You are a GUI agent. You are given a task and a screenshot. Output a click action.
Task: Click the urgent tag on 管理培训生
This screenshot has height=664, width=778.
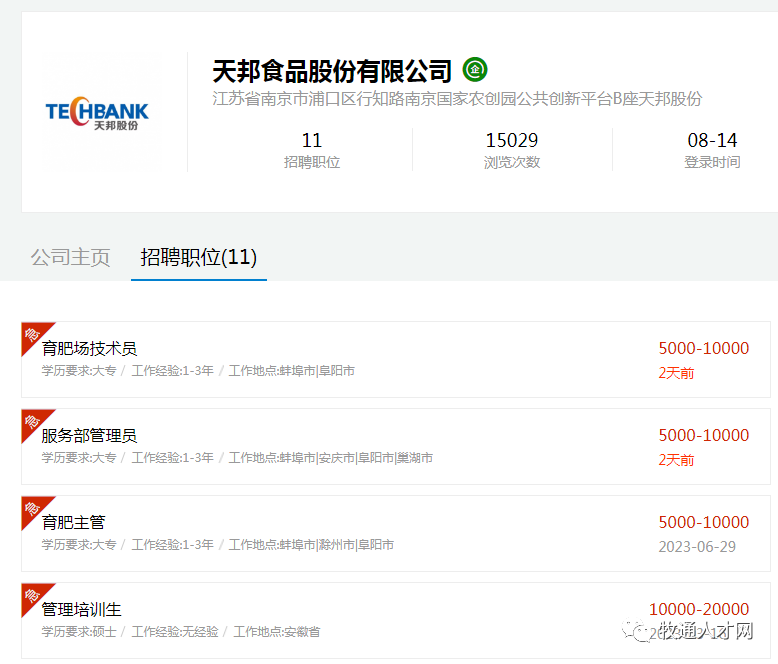(x=33, y=595)
